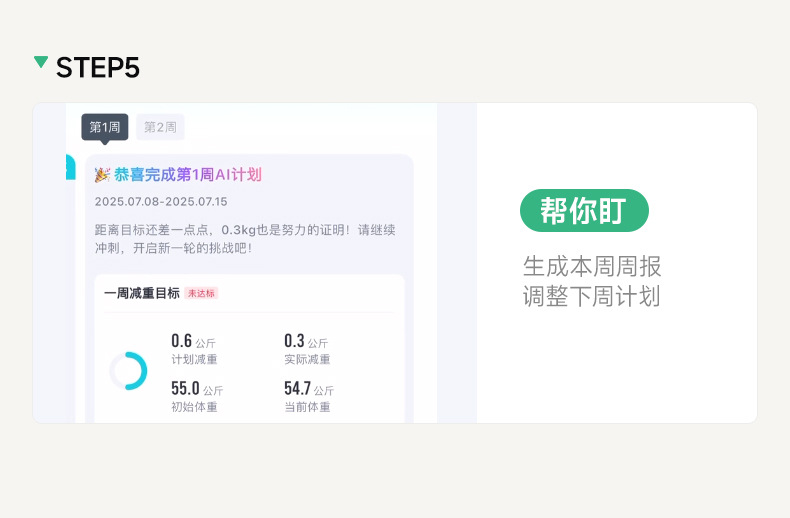
Task: Click the 调整下周计划 text line
Action: (592, 296)
